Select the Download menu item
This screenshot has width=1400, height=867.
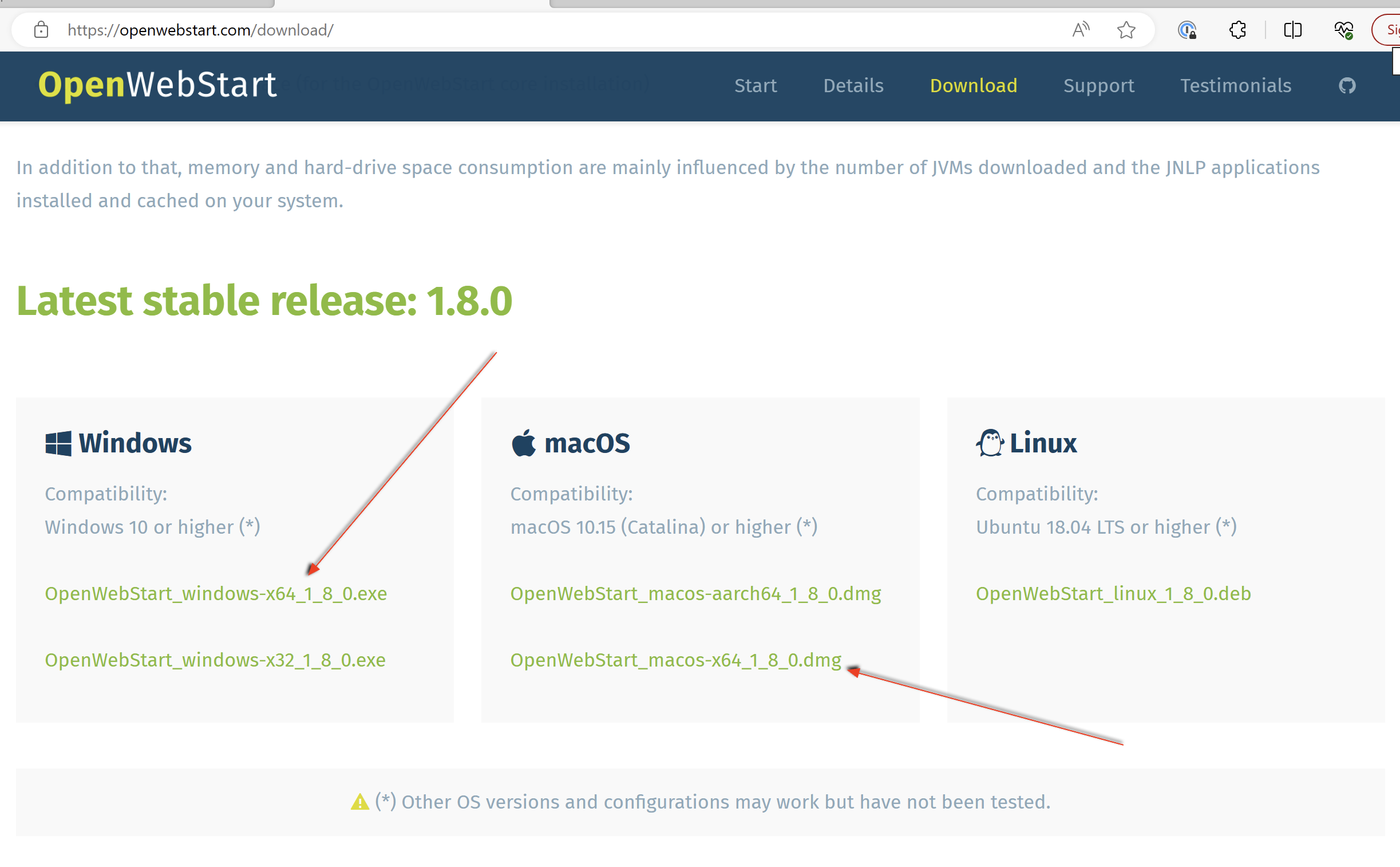click(973, 86)
